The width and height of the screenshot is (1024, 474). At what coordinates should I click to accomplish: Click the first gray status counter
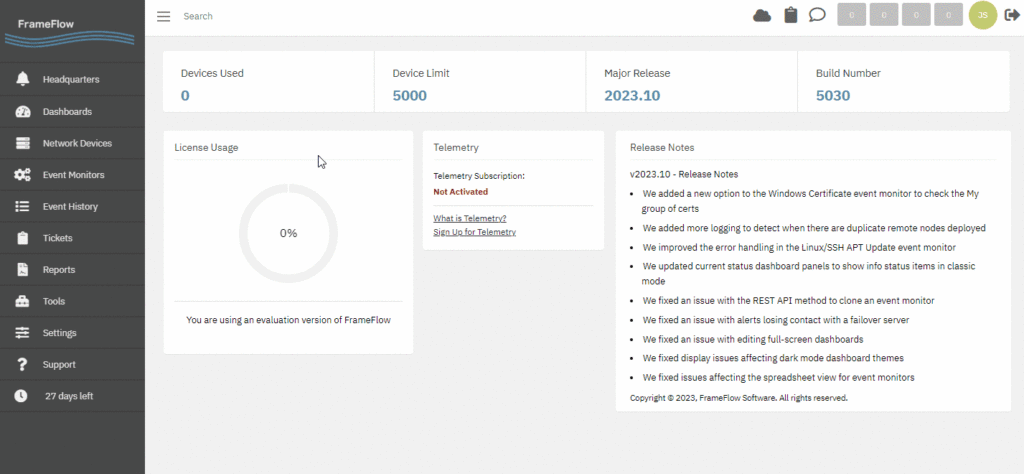click(852, 15)
